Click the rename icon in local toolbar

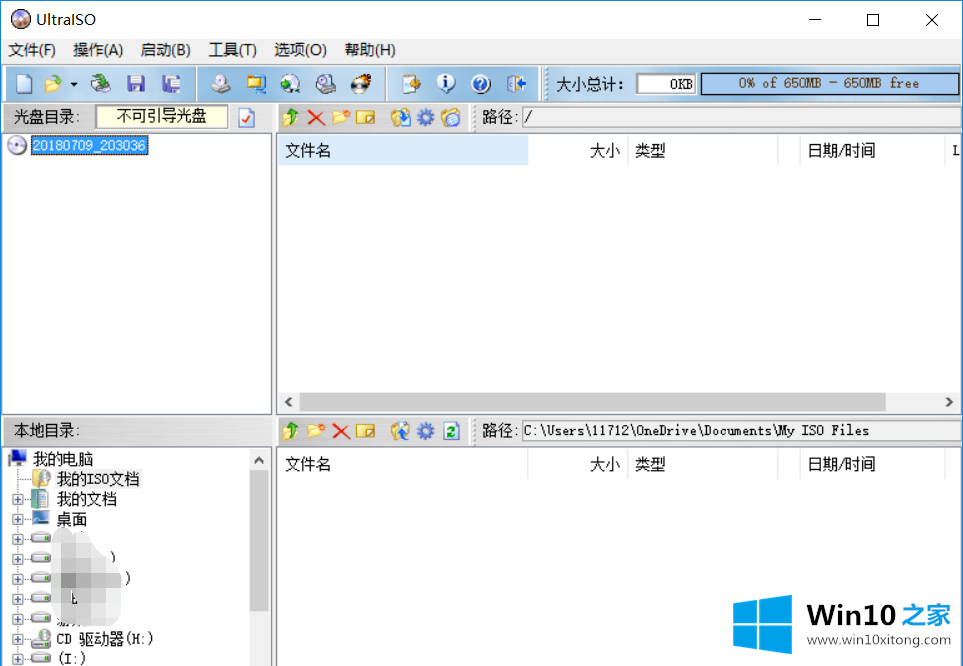pyautogui.click(x=365, y=431)
